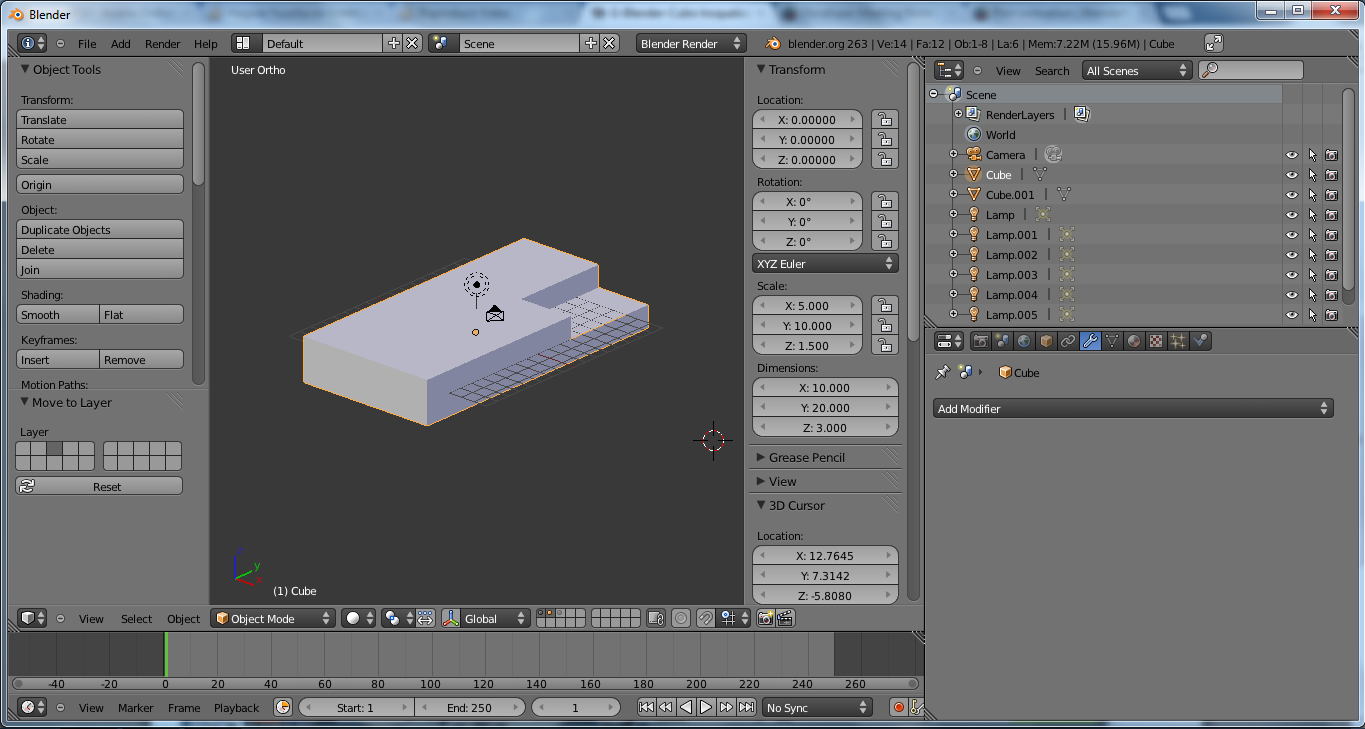Lock the X location field
Image resolution: width=1365 pixels, height=729 pixels.
(x=884, y=119)
